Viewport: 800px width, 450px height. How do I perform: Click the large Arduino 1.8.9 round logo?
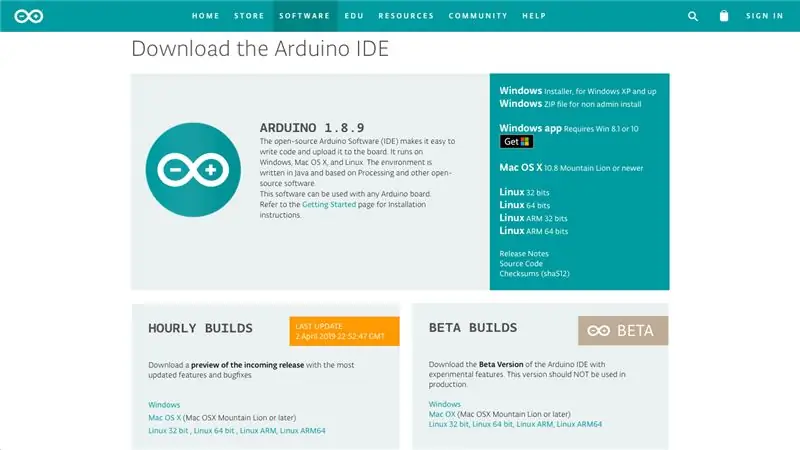pos(193,169)
